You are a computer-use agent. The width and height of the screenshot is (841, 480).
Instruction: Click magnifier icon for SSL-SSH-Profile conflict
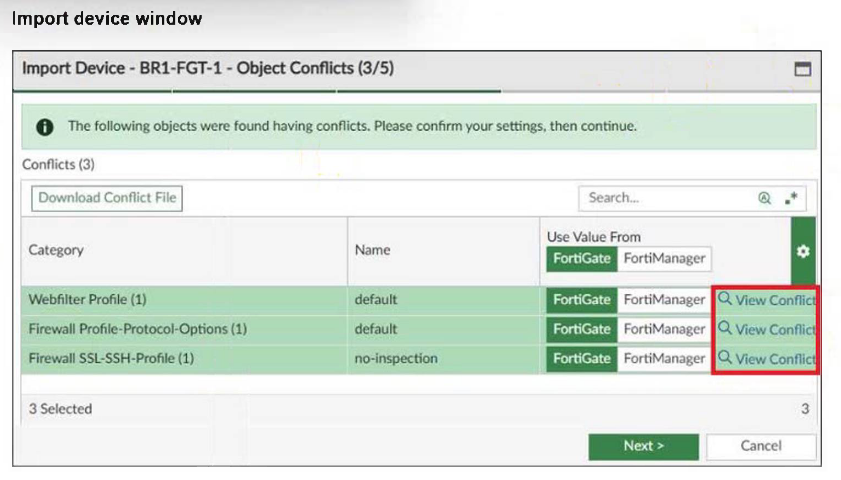(x=726, y=358)
